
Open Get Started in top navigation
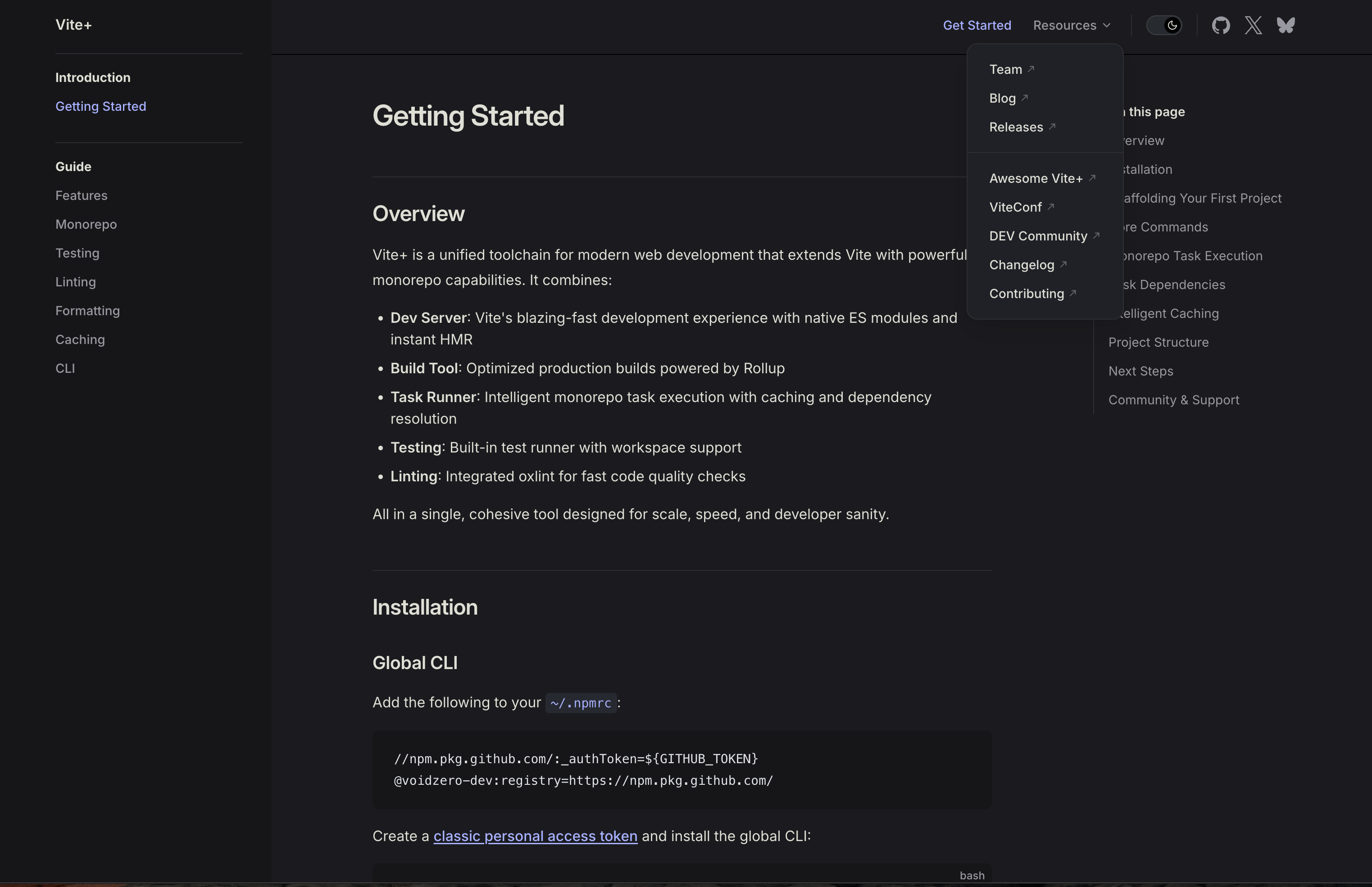(977, 25)
